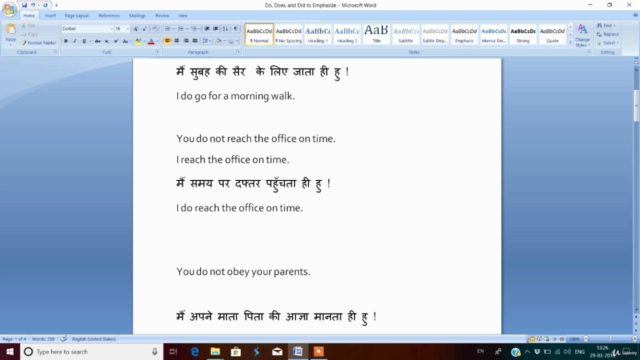Toggle show paragraph marks

[x=236, y=29]
